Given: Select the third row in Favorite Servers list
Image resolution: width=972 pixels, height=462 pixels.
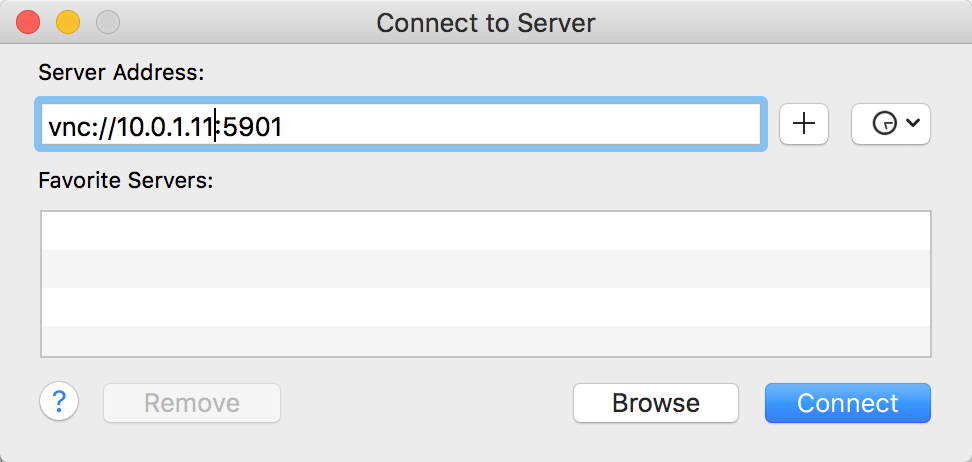Looking at the screenshot, I should click(485, 307).
